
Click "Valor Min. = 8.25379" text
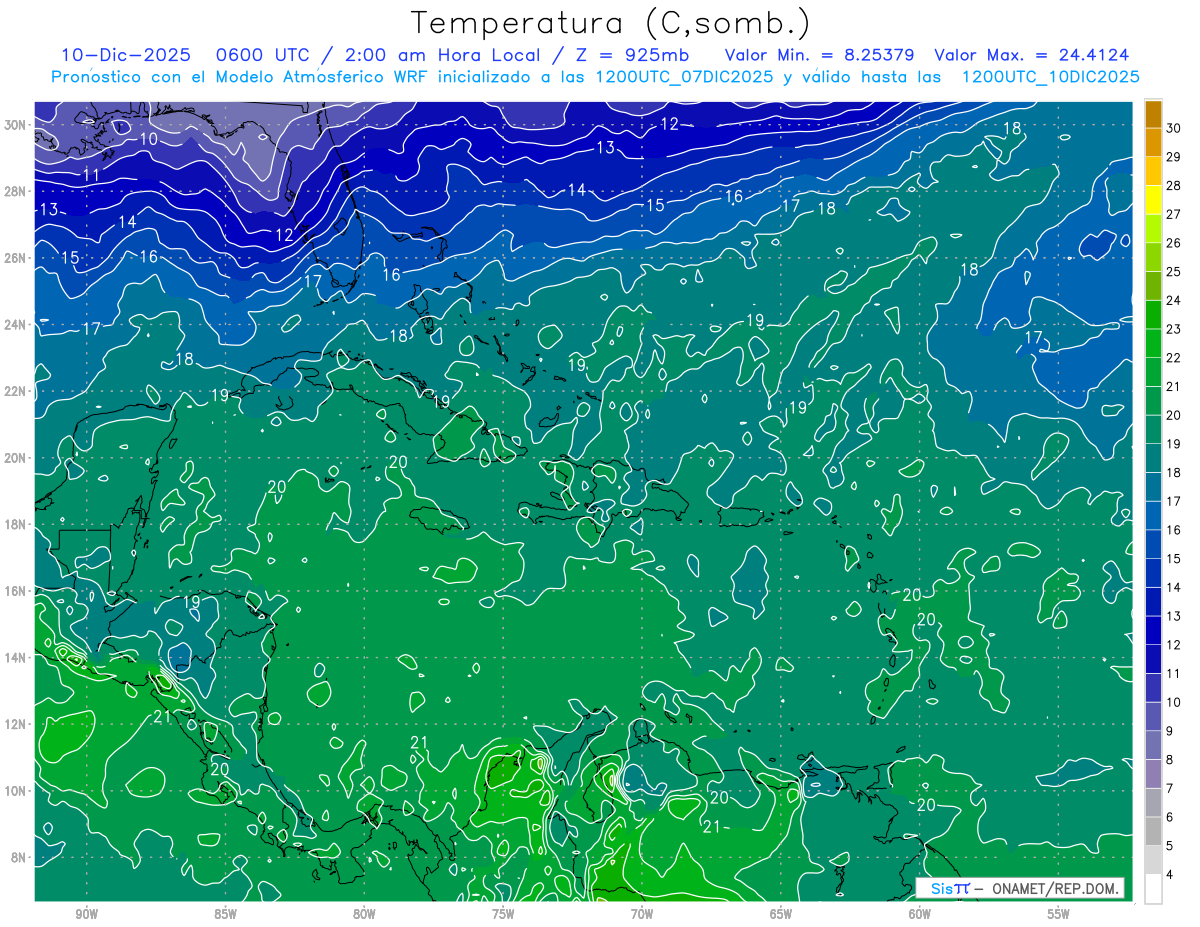(x=818, y=55)
